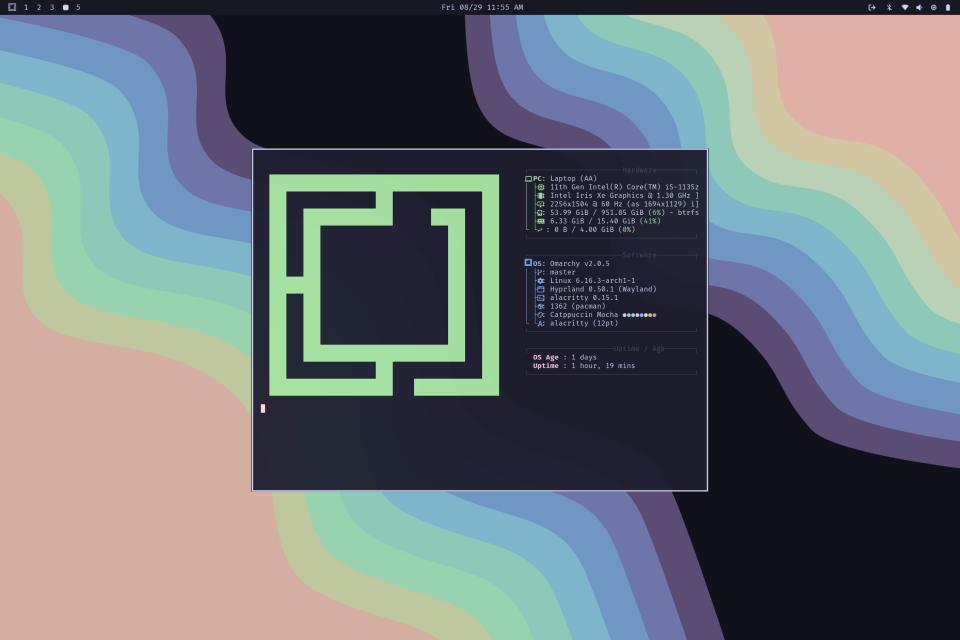Open the Wi-Fi network indicator
The image size is (960, 640).
(905, 7)
